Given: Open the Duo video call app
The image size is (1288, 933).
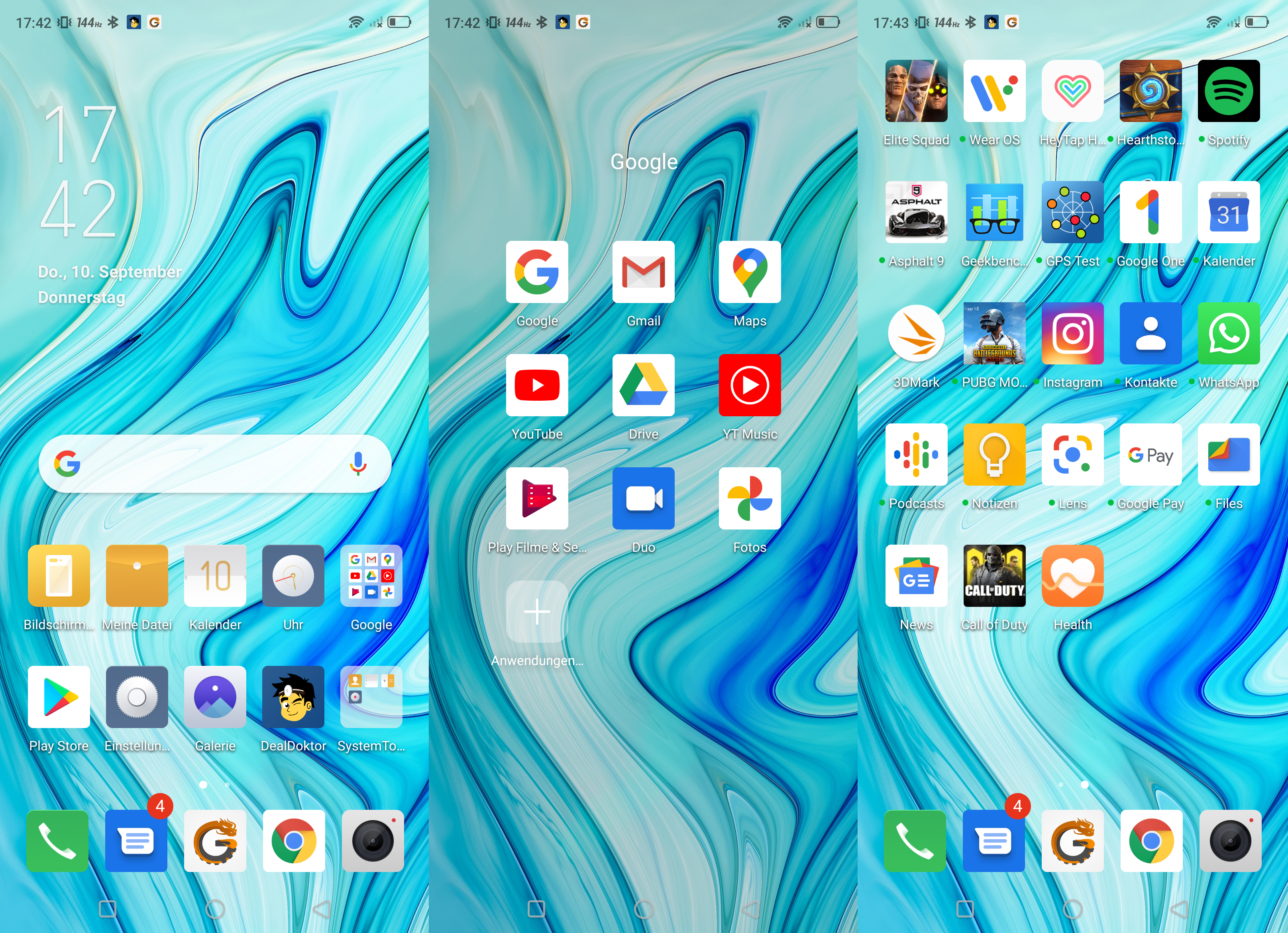Looking at the screenshot, I should [644, 498].
